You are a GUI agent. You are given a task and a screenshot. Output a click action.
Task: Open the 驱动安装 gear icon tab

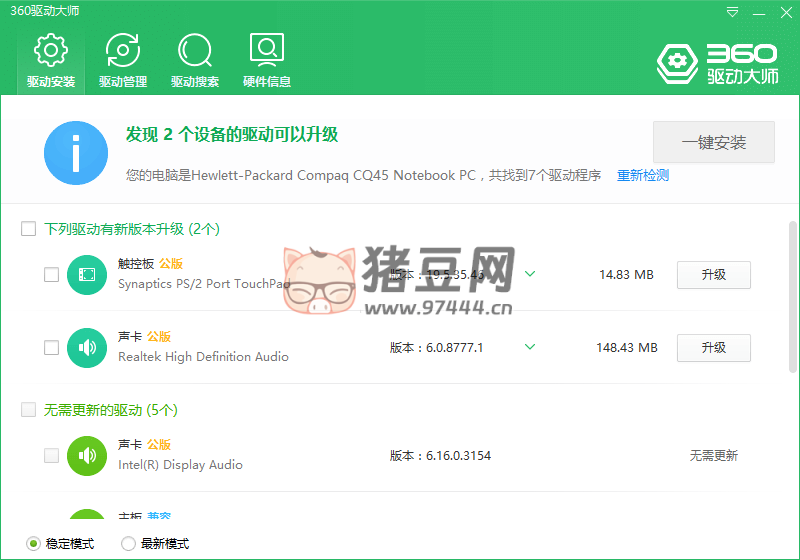(51, 50)
